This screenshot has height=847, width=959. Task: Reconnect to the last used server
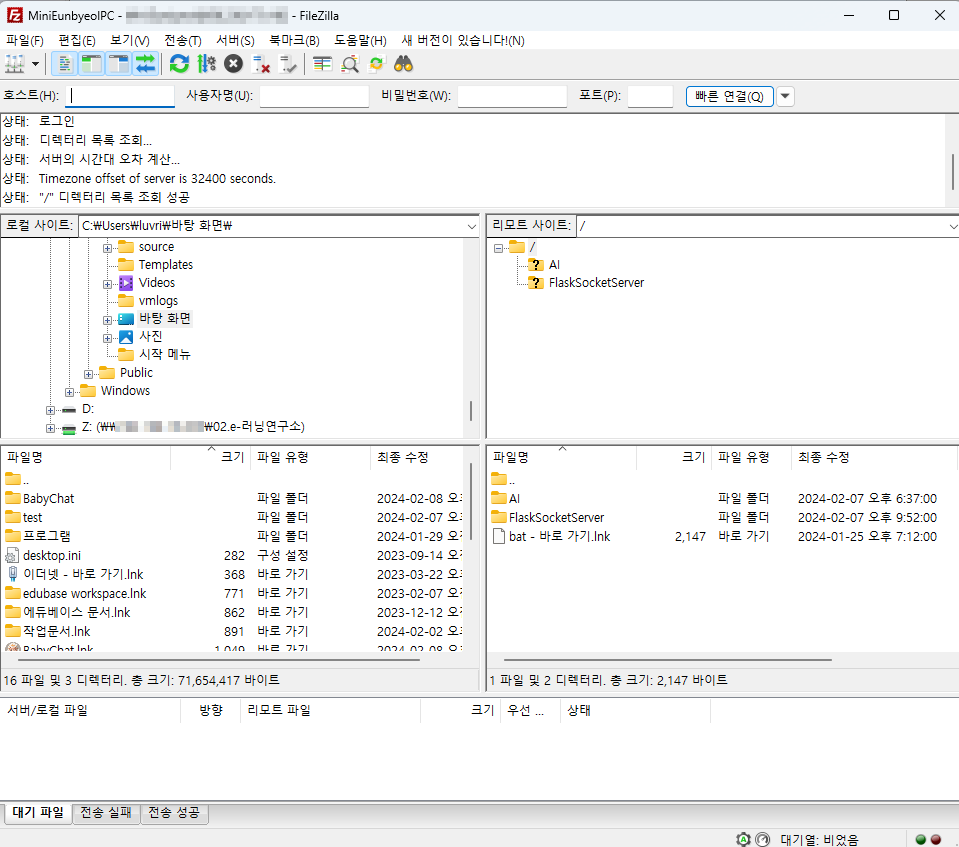(288, 64)
